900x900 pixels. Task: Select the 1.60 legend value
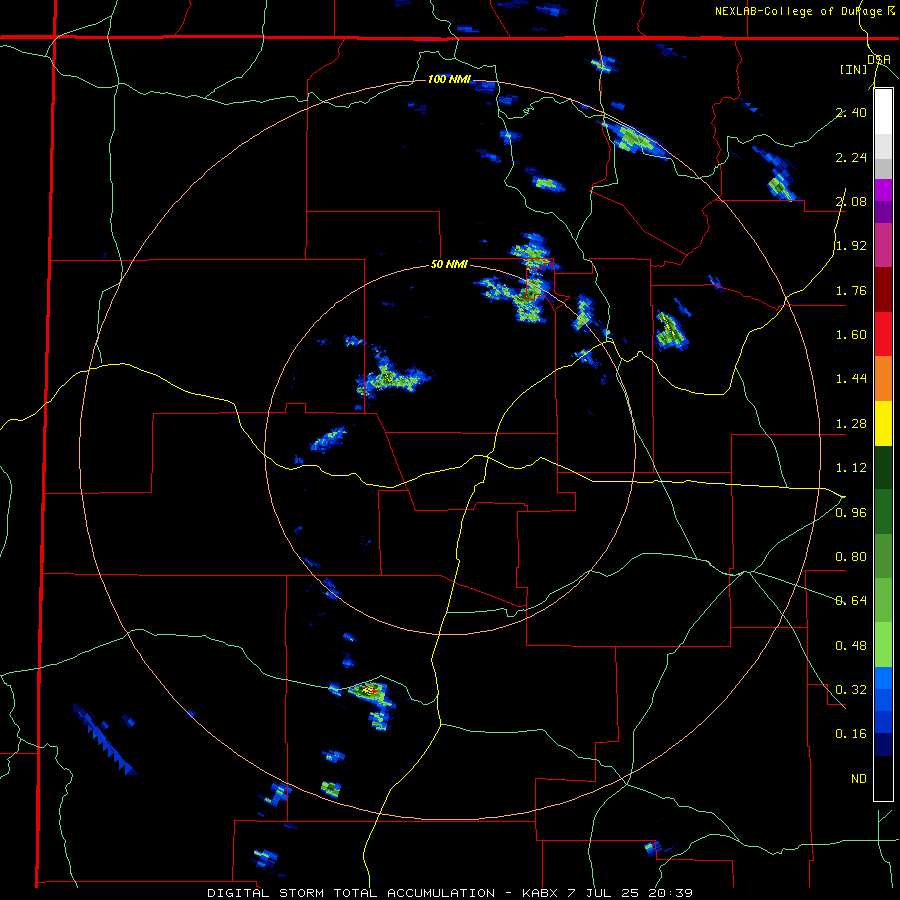click(851, 335)
